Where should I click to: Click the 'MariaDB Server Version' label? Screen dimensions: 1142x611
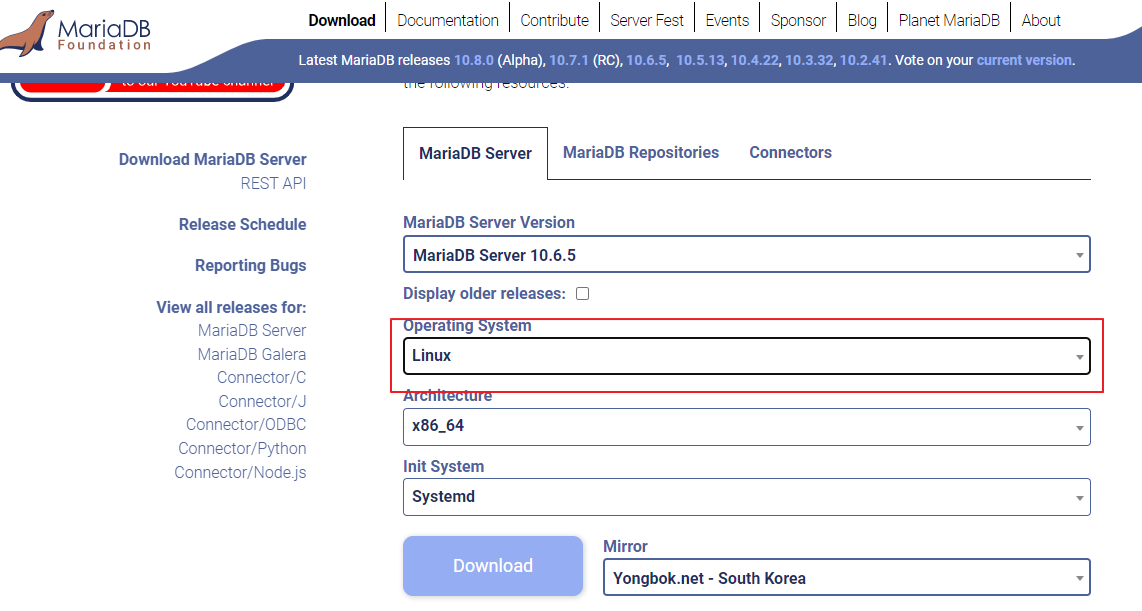(489, 222)
